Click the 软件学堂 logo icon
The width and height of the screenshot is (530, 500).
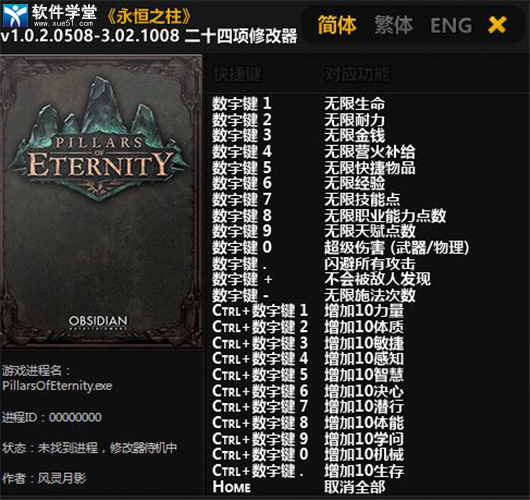click(x=15, y=15)
